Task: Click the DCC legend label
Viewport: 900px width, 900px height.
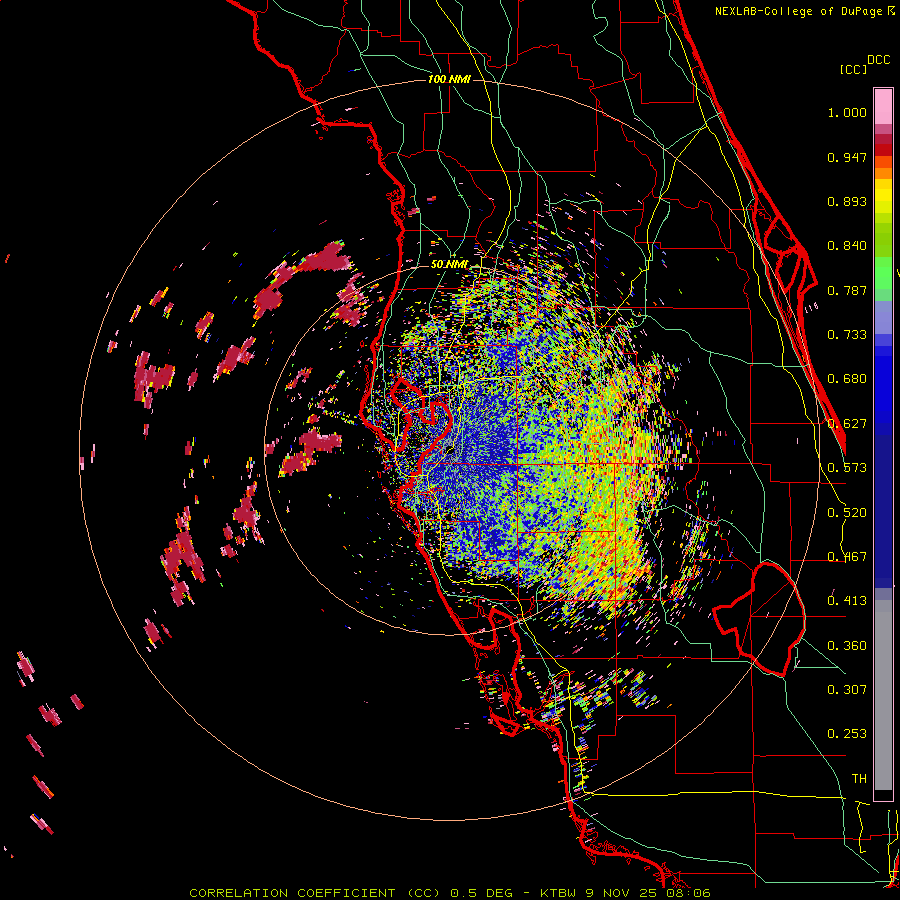Action: pyautogui.click(x=878, y=60)
